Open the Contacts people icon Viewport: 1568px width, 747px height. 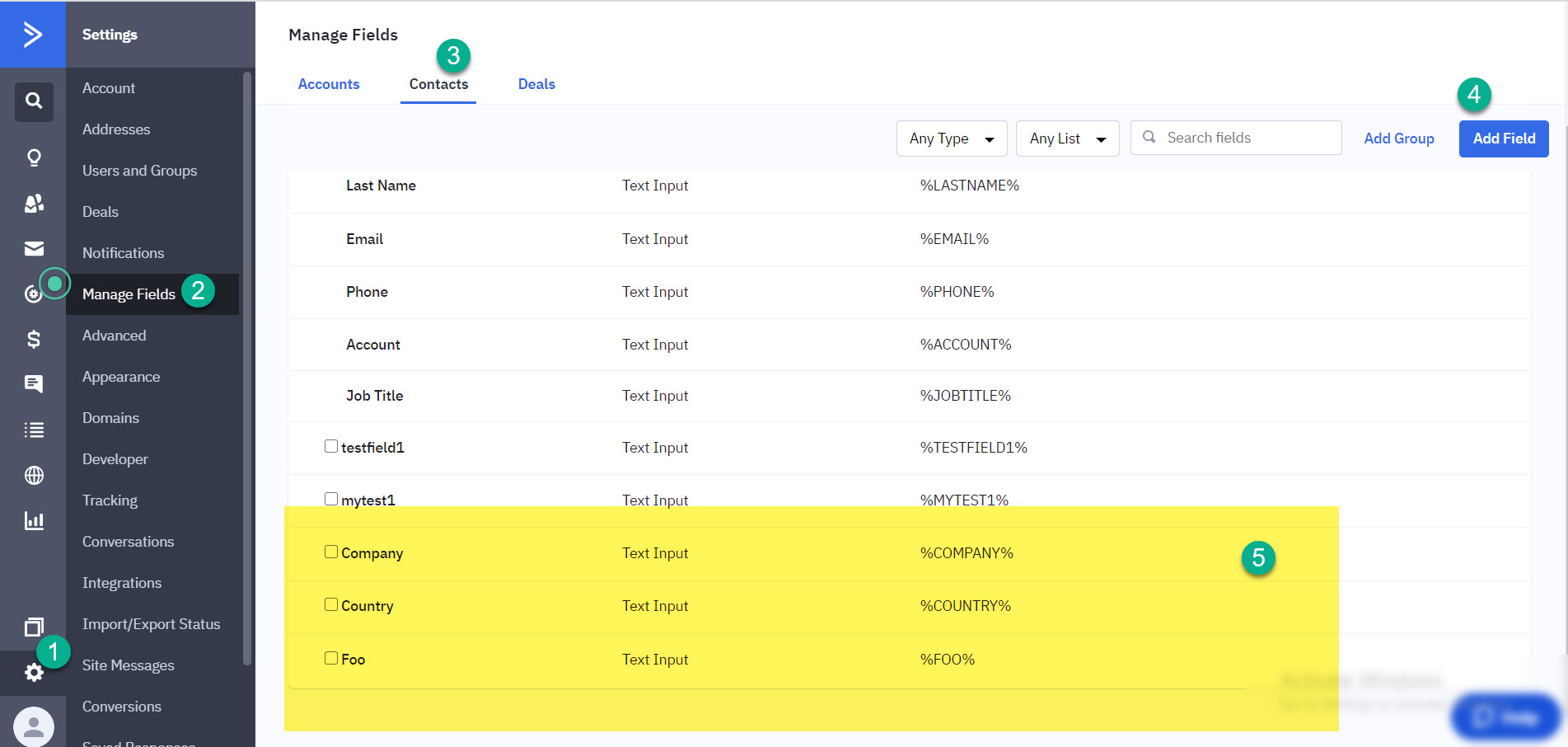(34, 204)
